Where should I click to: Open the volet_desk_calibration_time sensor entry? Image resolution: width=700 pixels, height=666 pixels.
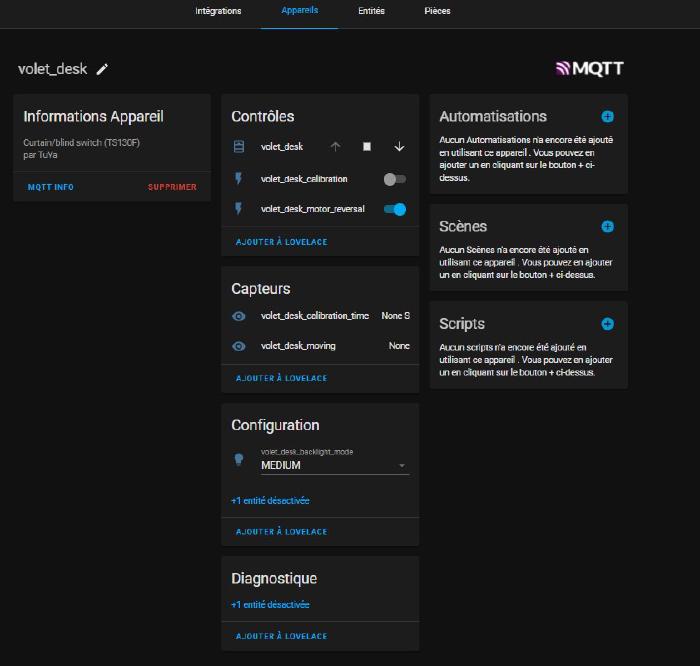(x=314, y=316)
